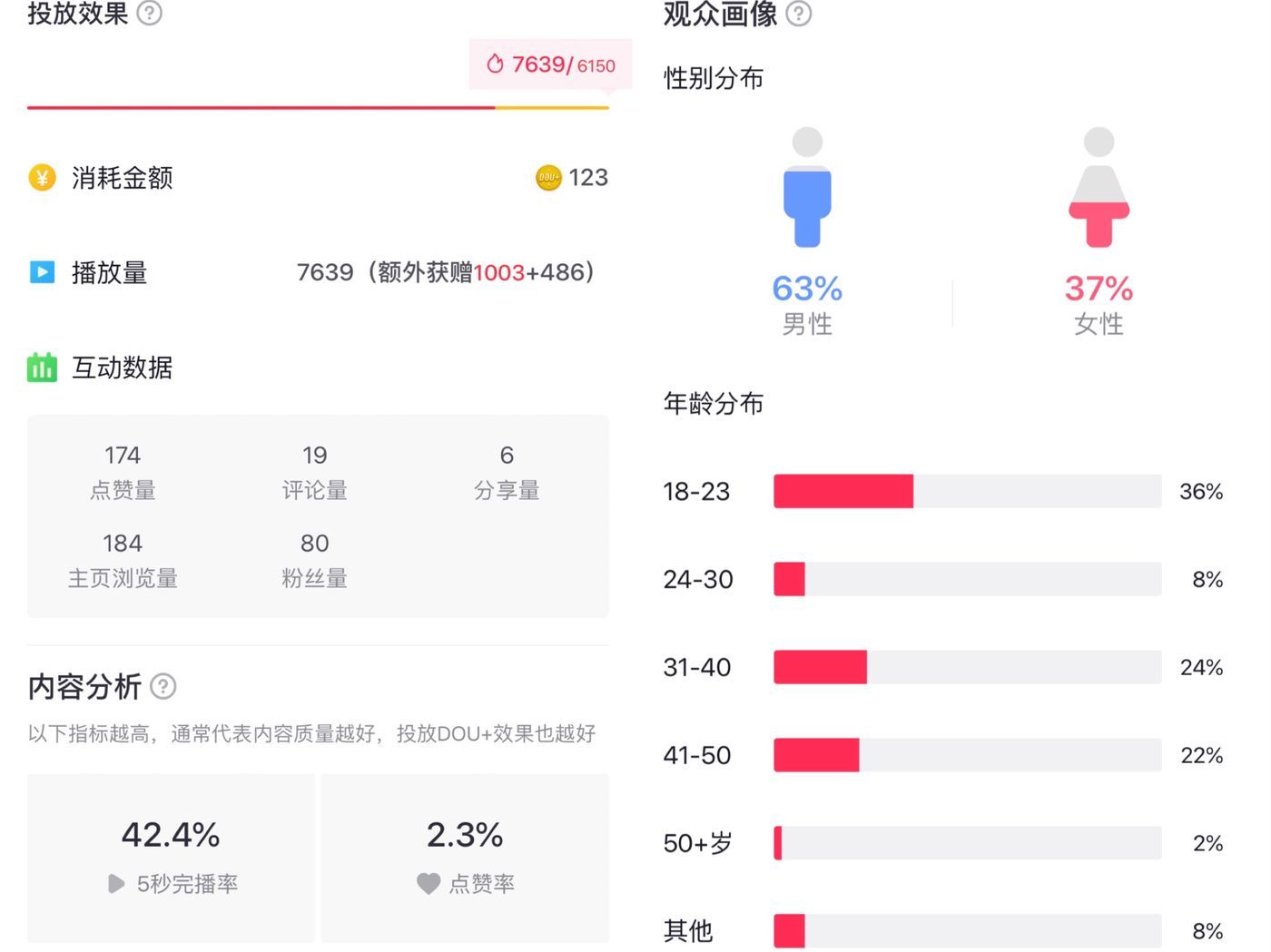This screenshot has height=952, width=1271.
Task: Click the help icon beside 投放效果
Action: click(149, 13)
